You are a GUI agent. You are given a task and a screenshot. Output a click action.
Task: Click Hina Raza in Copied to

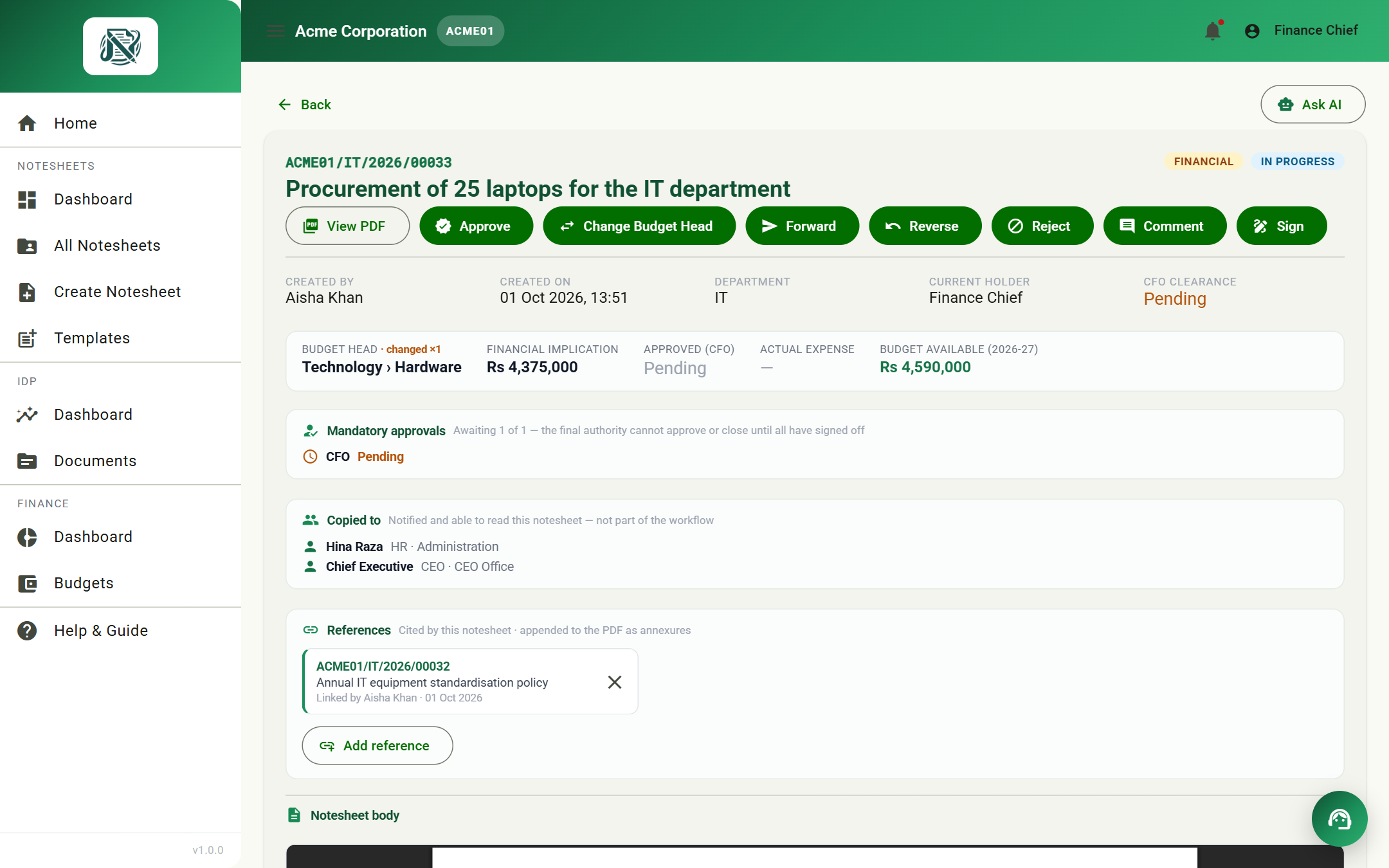coord(354,547)
